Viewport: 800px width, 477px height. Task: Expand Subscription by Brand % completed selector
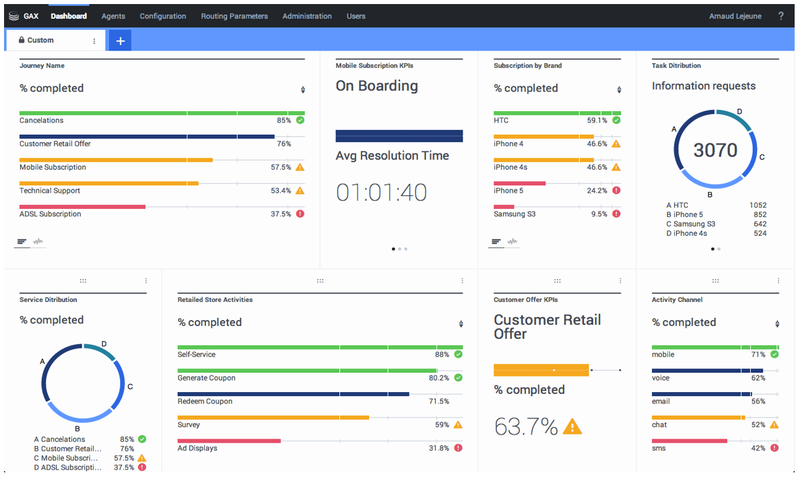tap(619, 89)
